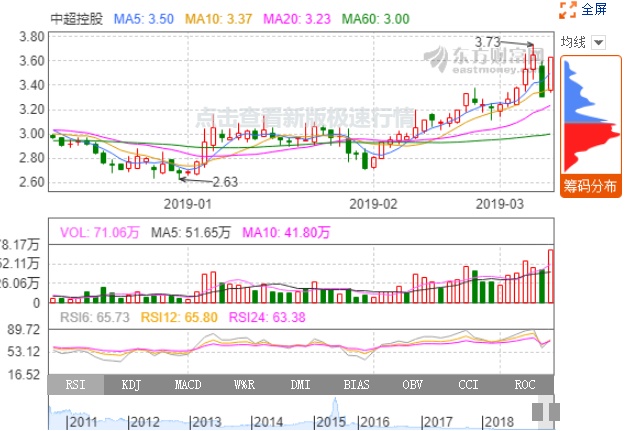Open the 均线 dropdown arrow

point(598,42)
